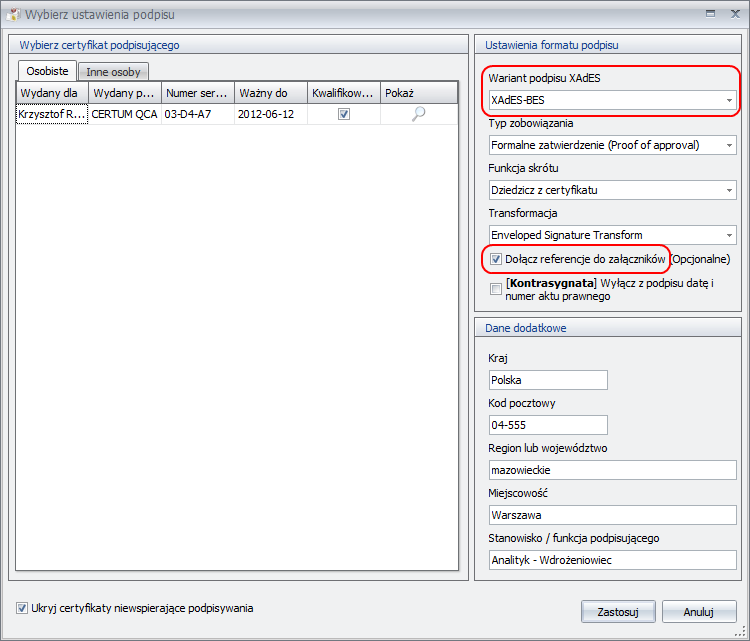Click the Anuluj button
The height and width of the screenshot is (641, 750).
(x=699, y=612)
